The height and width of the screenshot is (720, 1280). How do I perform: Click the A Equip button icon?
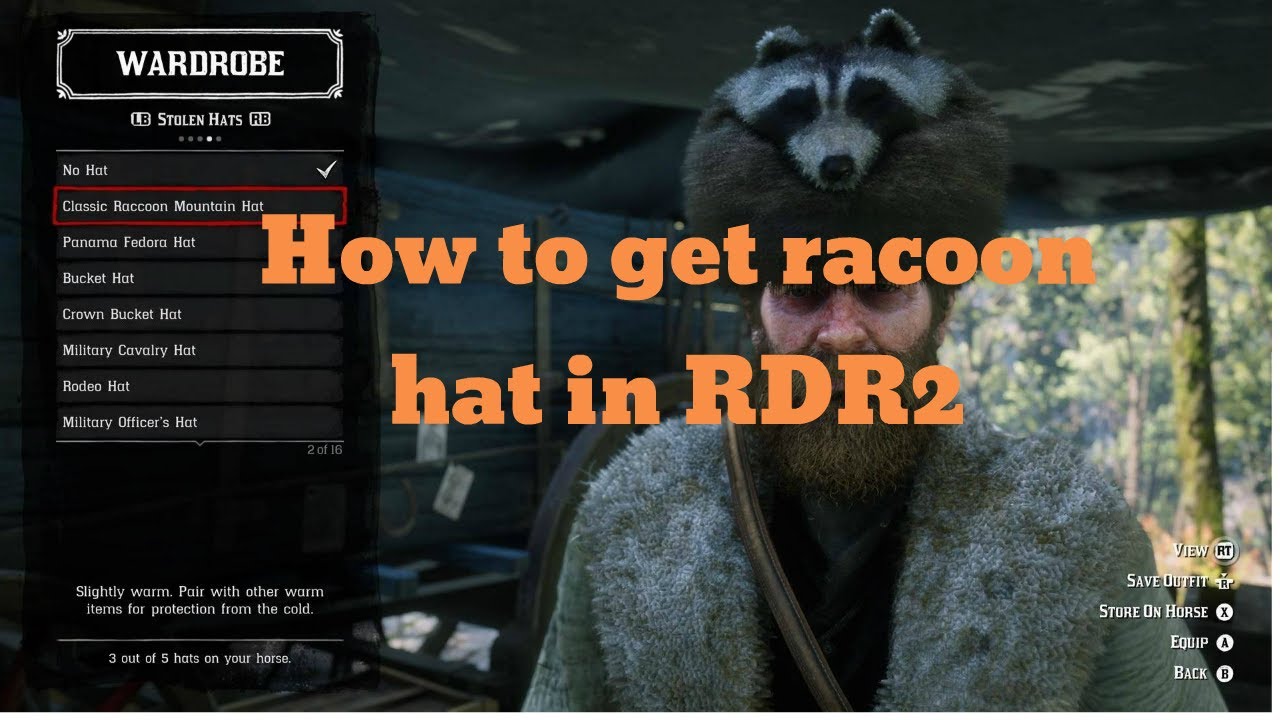1225,643
